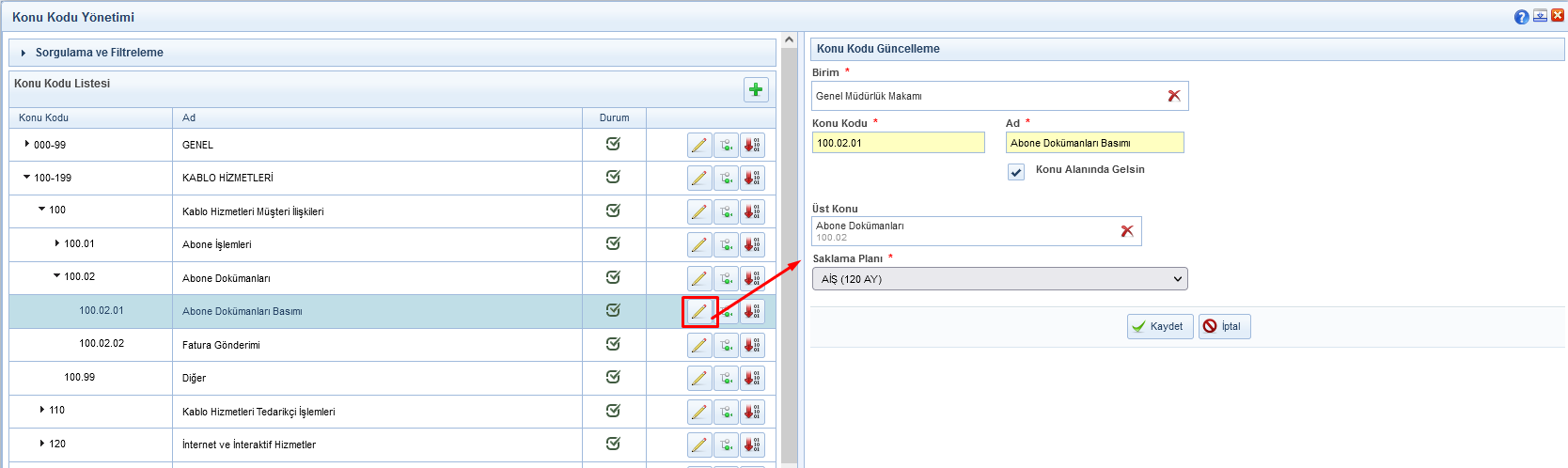Click the Ad input field
This screenshot has width=1568, height=468.
coord(1095,143)
